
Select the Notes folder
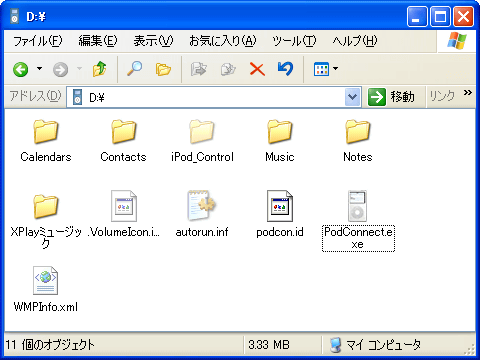click(358, 141)
